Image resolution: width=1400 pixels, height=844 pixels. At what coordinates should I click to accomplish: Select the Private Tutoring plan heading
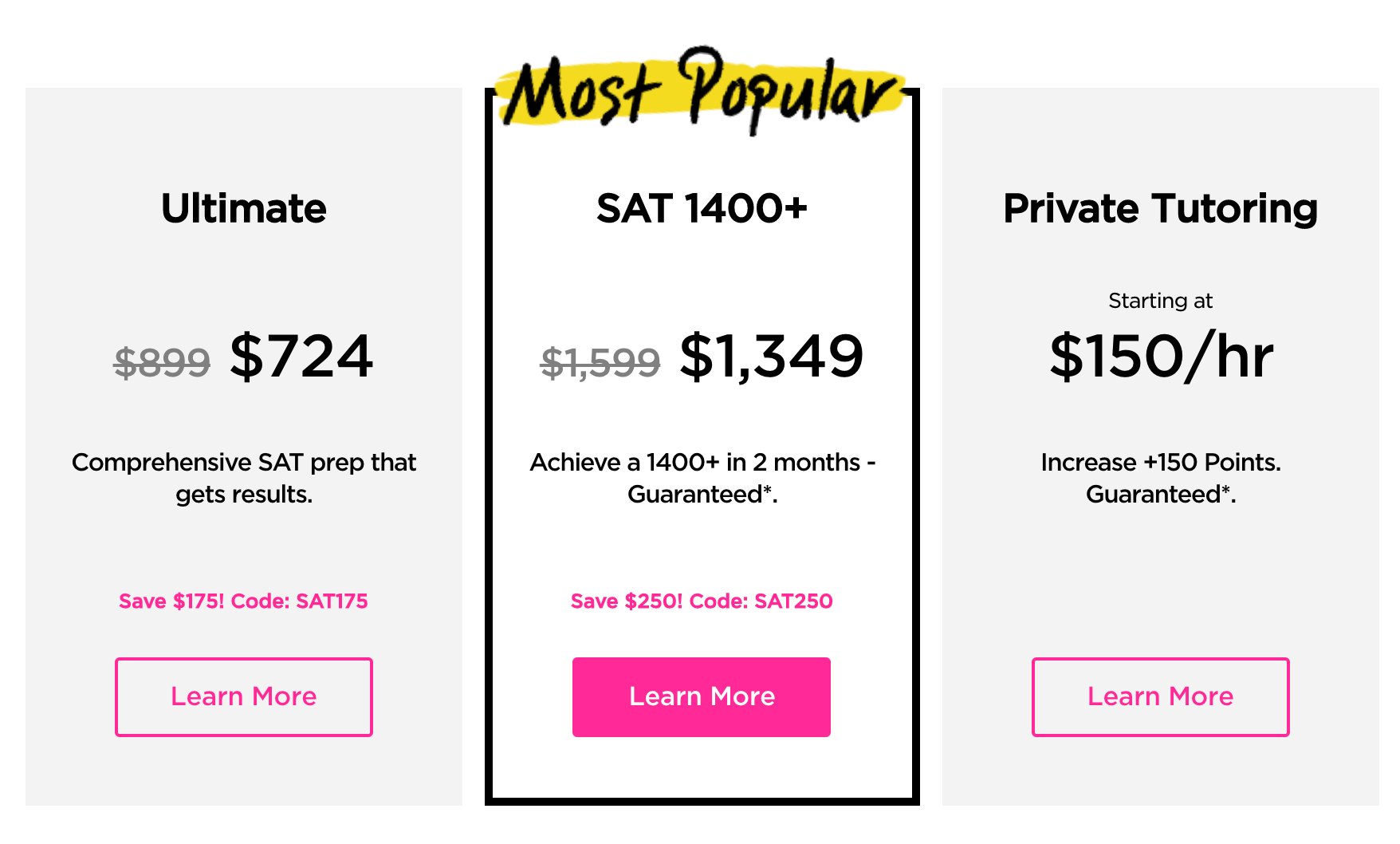[1160, 209]
